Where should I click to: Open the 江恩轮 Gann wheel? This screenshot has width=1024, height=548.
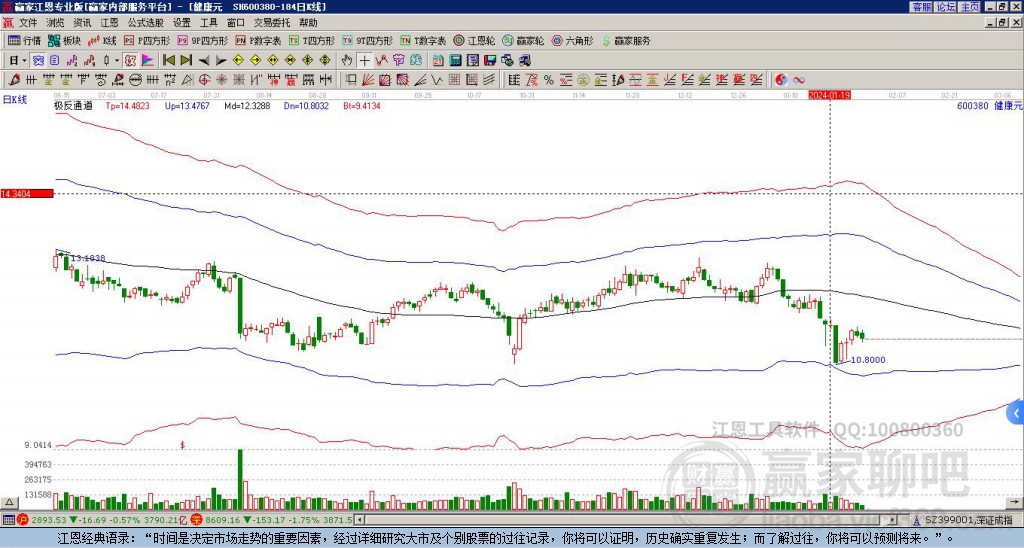click(x=474, y=40)
